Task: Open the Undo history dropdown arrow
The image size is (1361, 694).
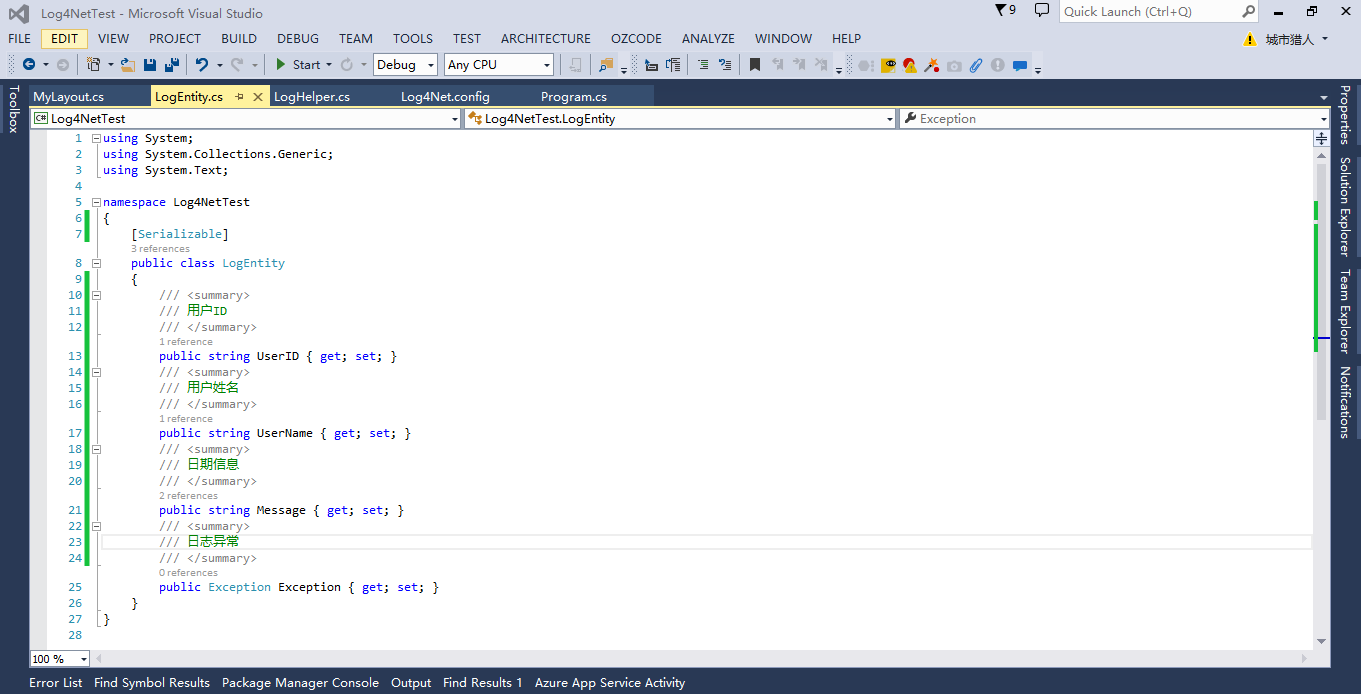Action: pos(219,65)
